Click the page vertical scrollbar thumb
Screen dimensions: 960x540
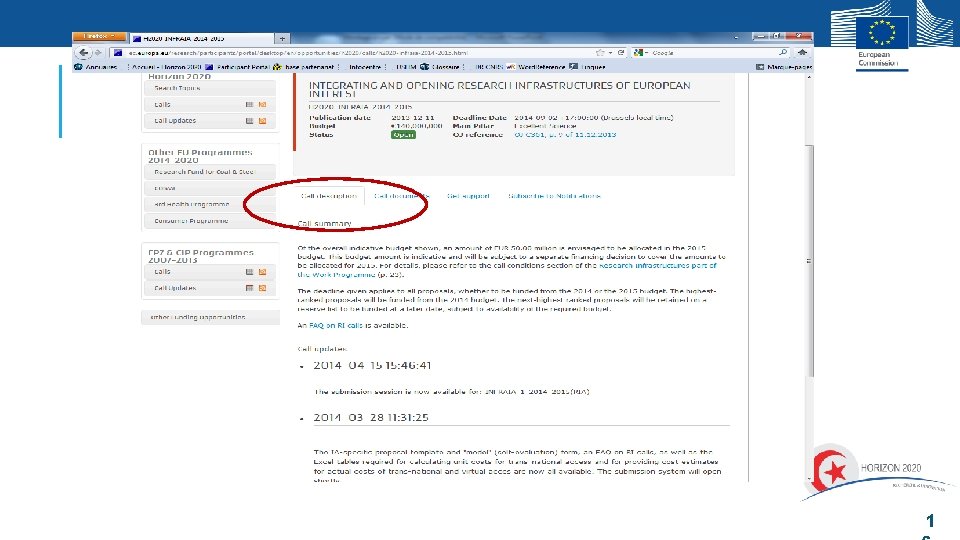tap(809, 261)
